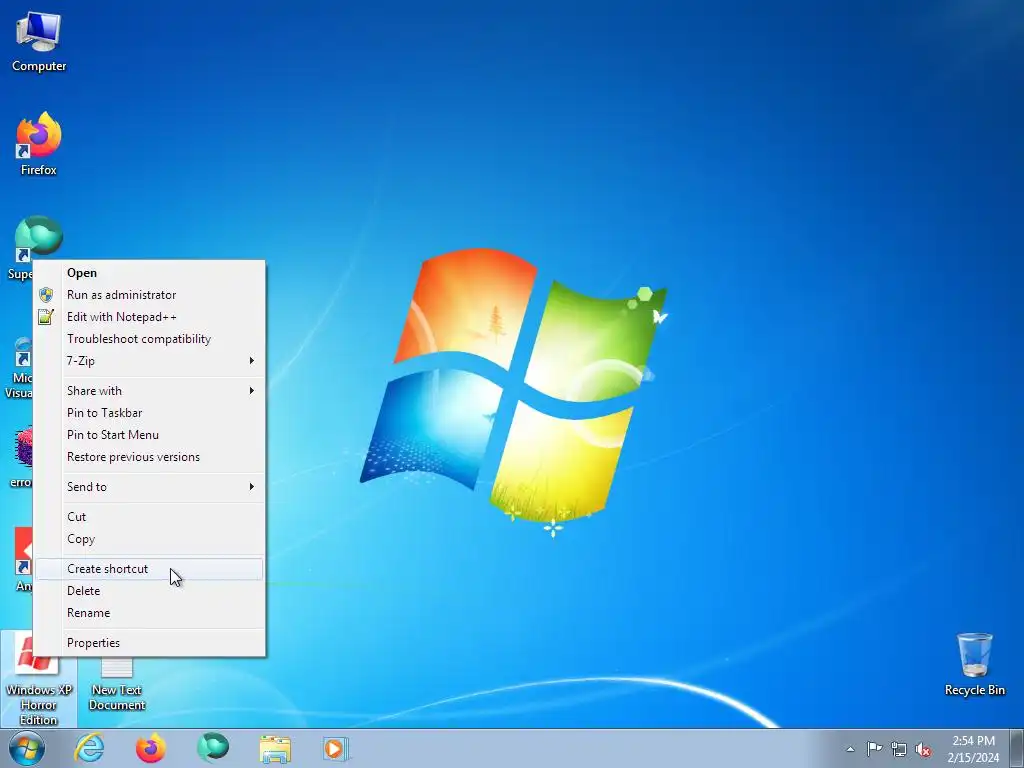
Task: Select the Windows XP Horror Edition icon
Action: click(x=39, y=679)
